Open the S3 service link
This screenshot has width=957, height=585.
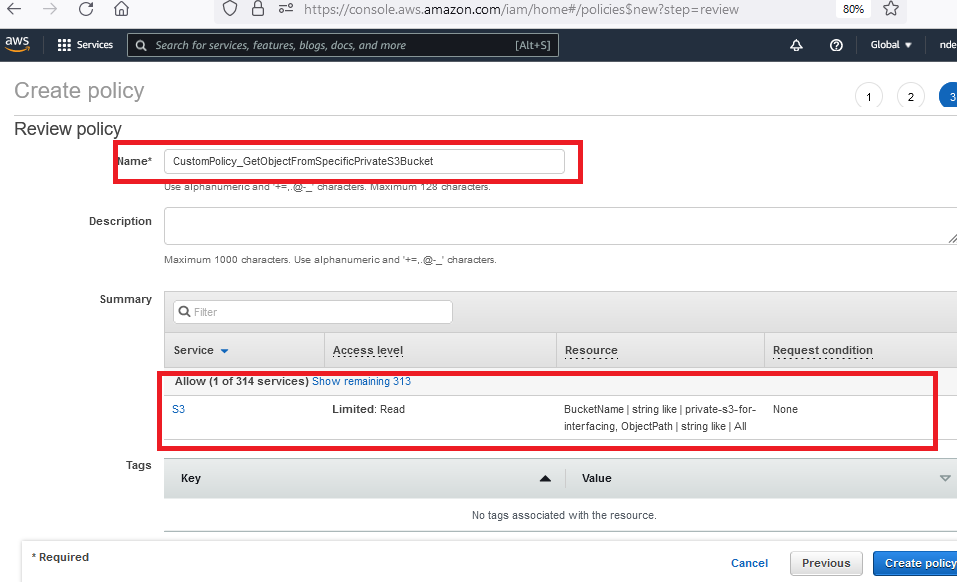point(179,409)
